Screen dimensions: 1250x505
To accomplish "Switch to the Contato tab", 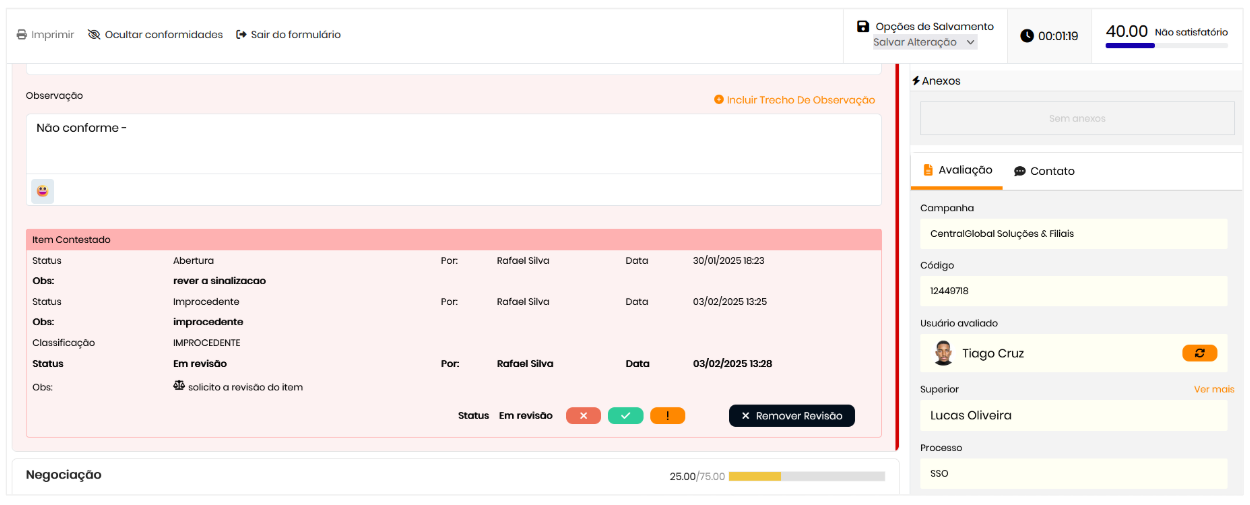I will (1044, 172).
